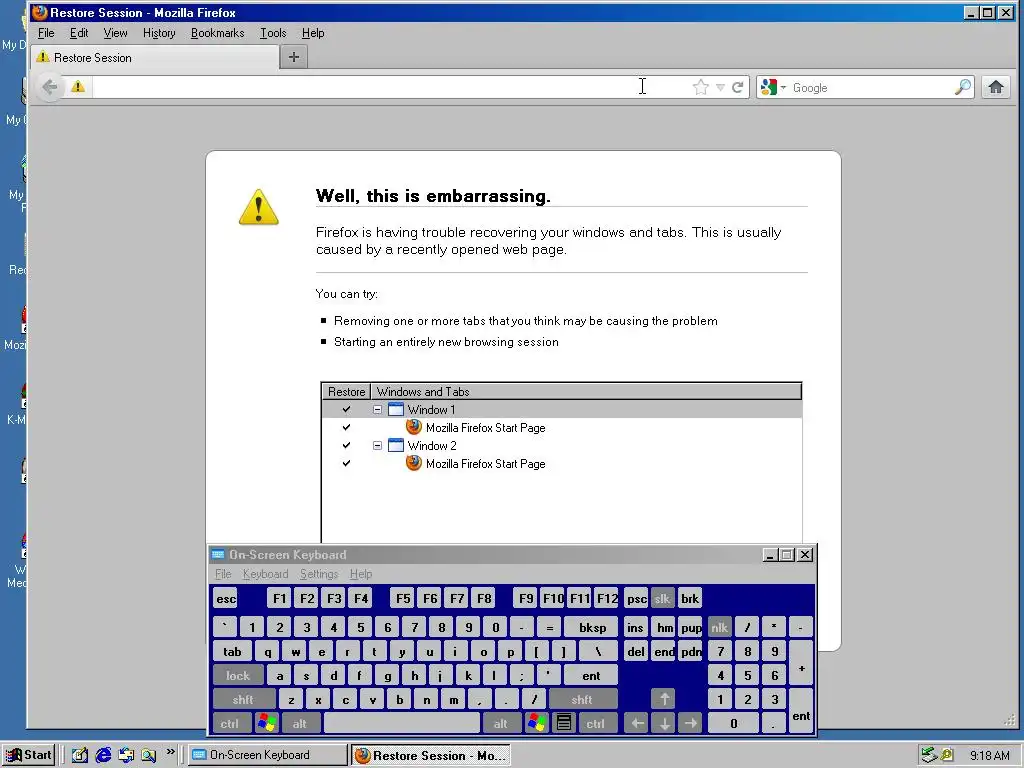
Task: Click the F5 key on On-Screen Keyboard
Action: [x=403, y=598]
